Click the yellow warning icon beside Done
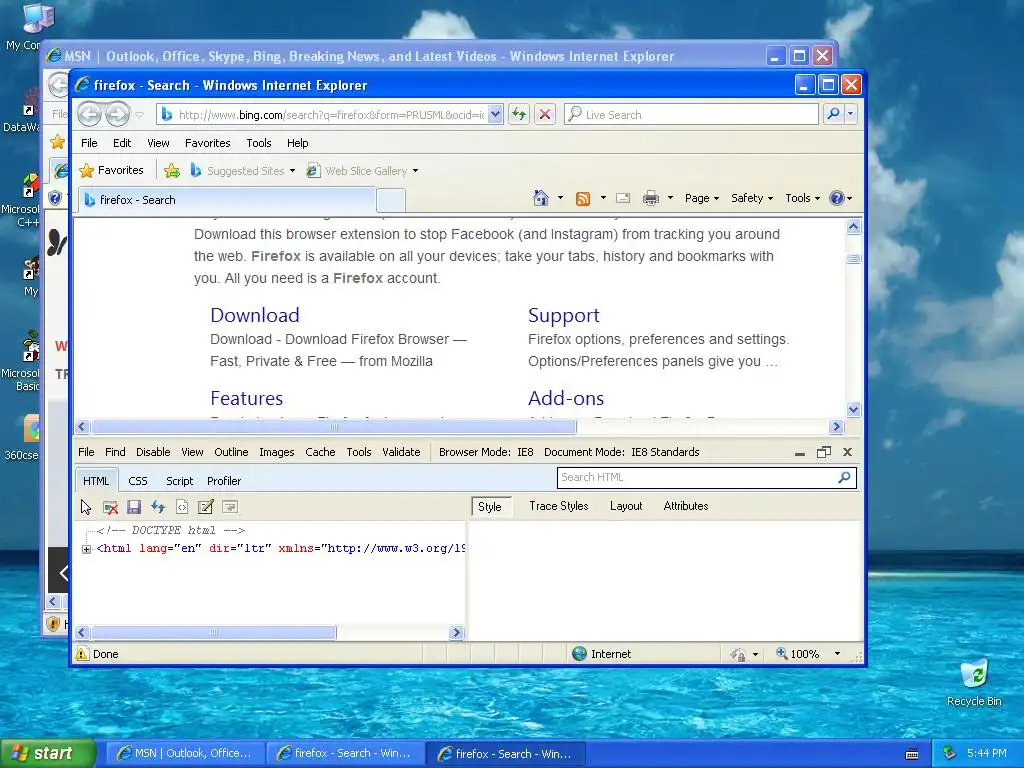Image resolution: width=1024 pixels, height=768 pixels. [82, 654]
